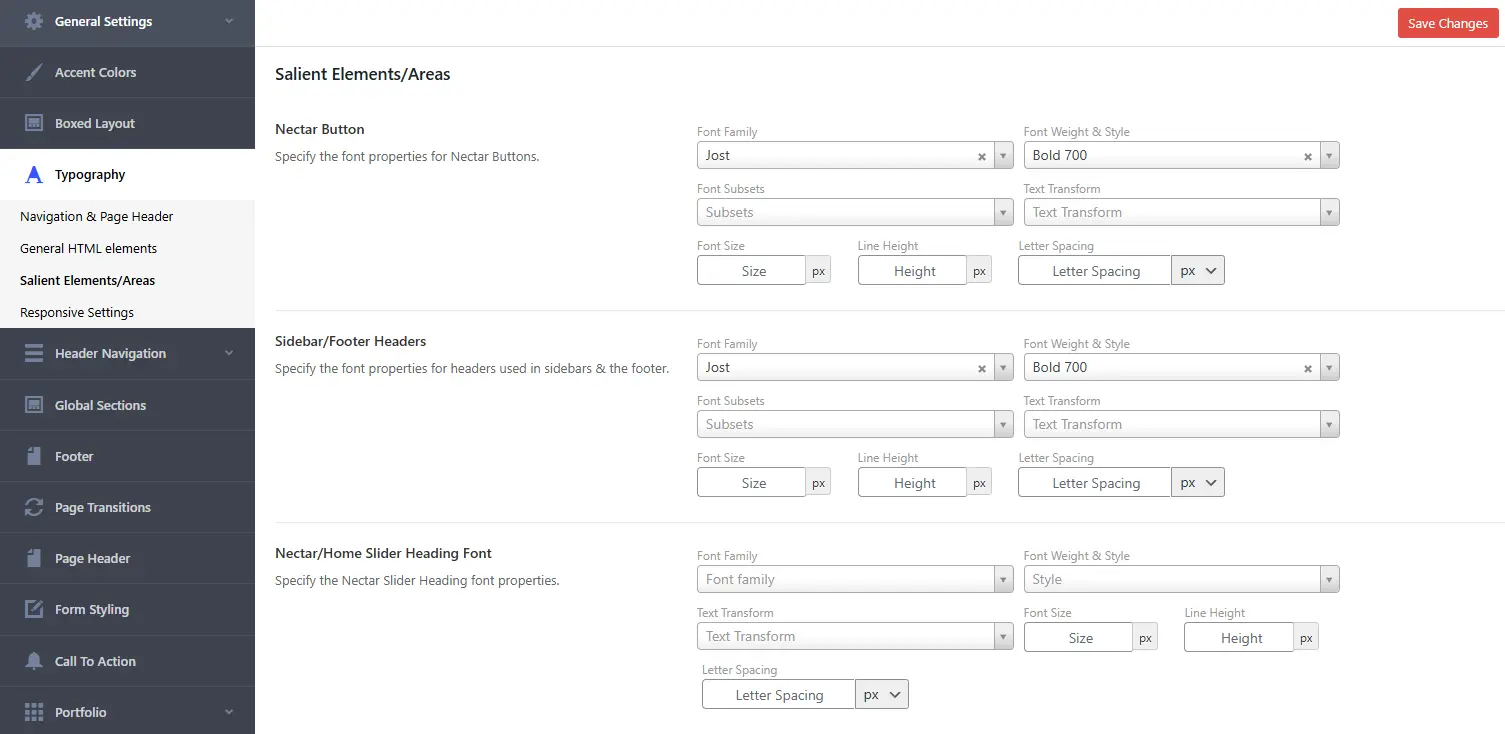Click the Portfolio grid icon
Viewport: 1505px width, 734px height.
coord(34,712)
